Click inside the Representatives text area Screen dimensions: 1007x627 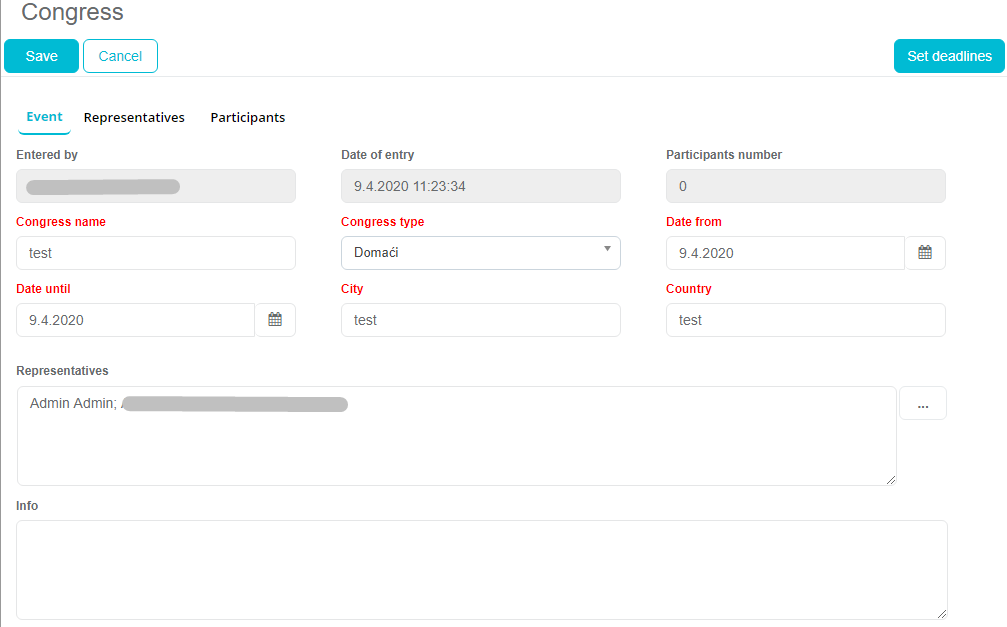pyautogui.click(x=456, y=445)
